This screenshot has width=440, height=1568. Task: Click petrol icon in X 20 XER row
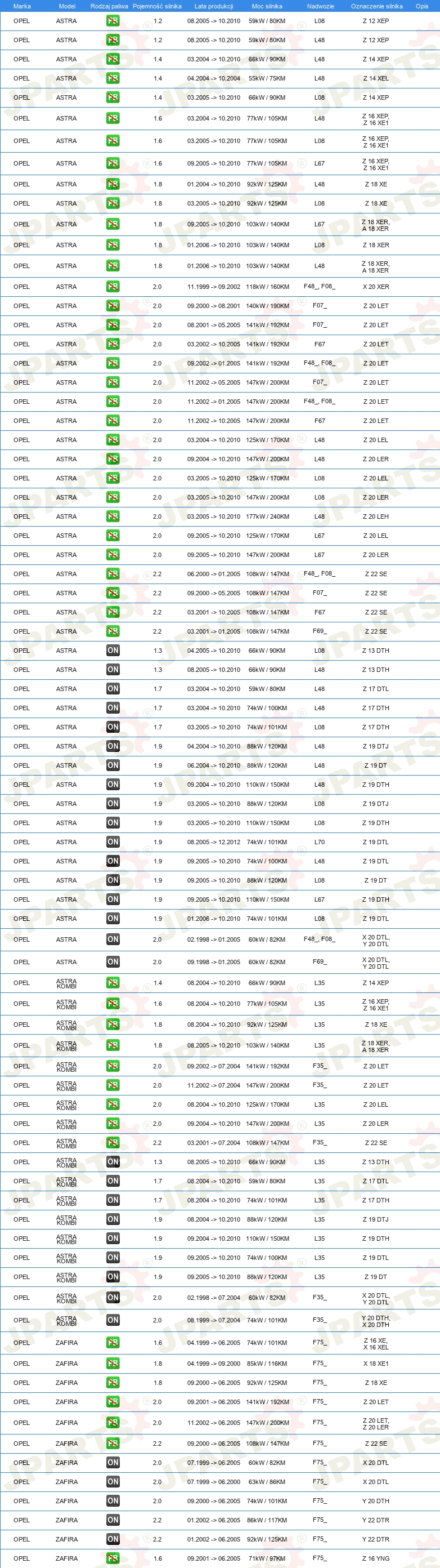[113, 287]
